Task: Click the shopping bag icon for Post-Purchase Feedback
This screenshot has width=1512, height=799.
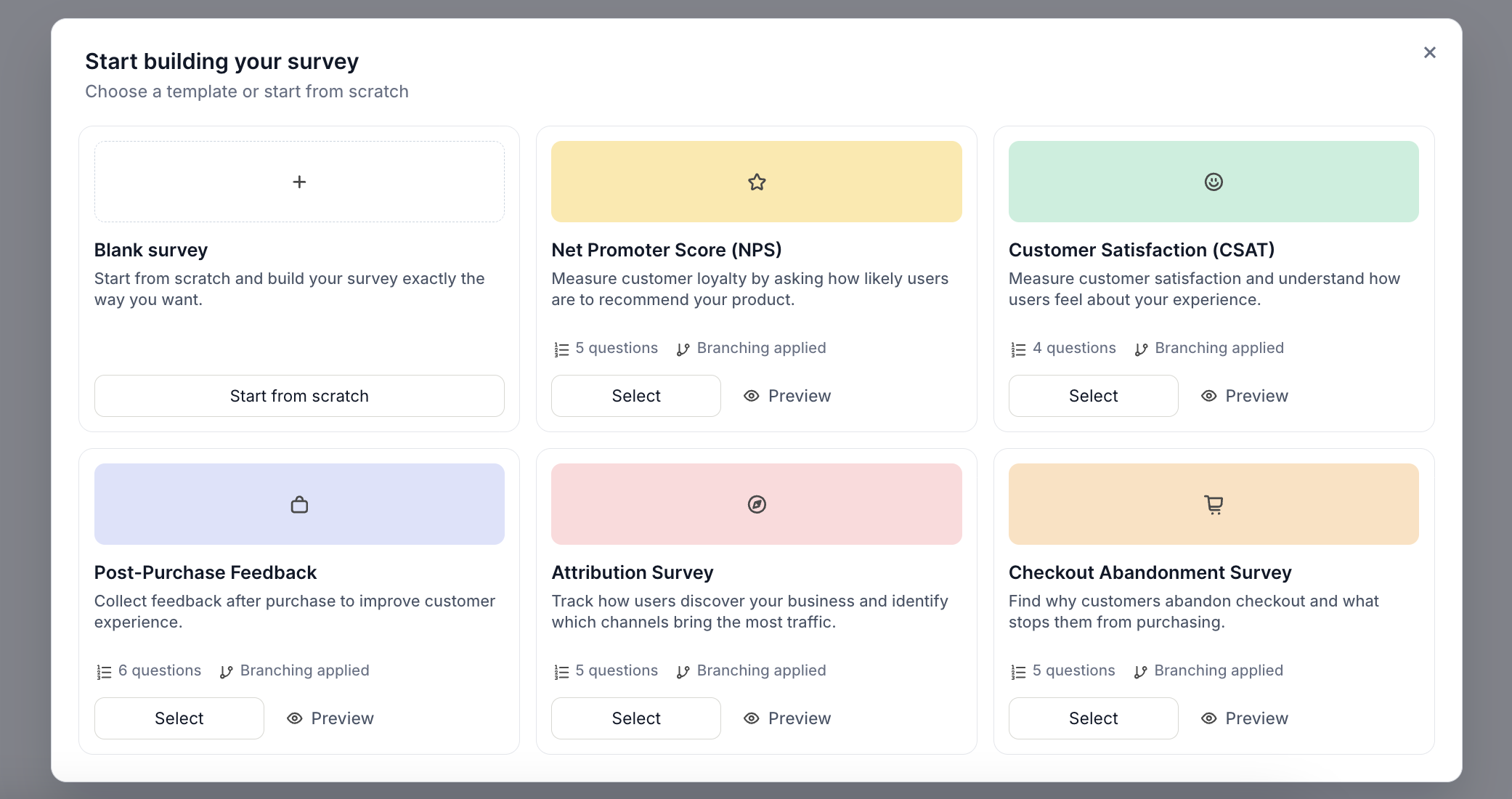Action: click(x=299, y=504)
